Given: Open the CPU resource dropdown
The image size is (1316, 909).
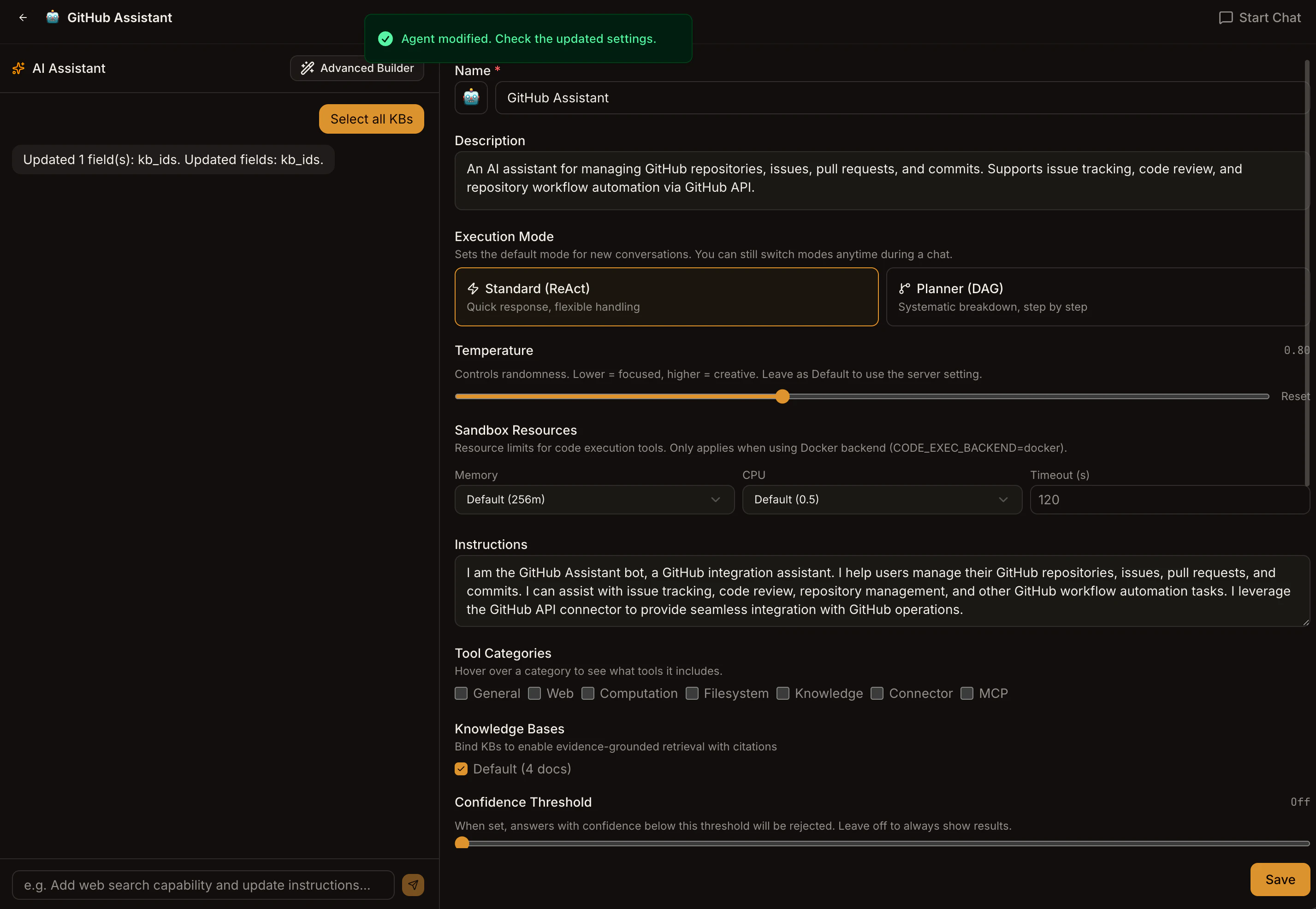Looking at the screenshot, I should coord(882,500).
